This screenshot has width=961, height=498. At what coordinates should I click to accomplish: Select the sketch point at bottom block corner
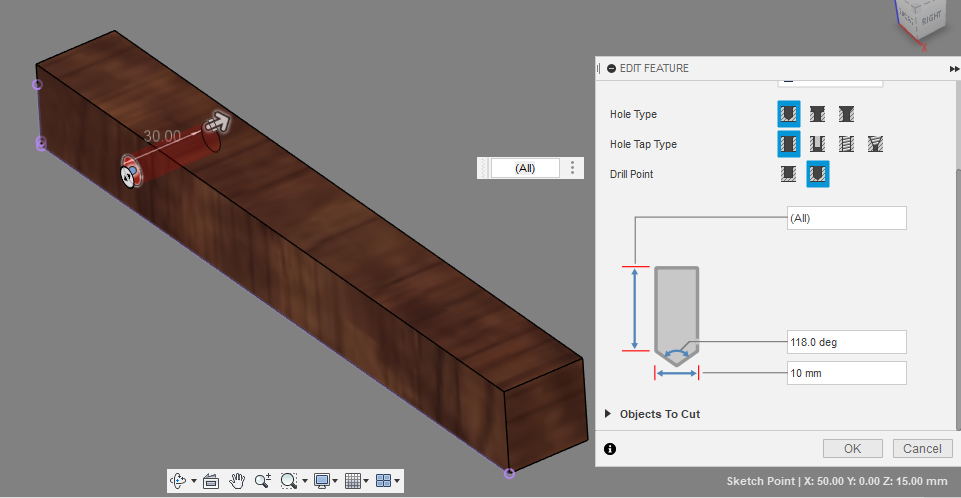509,473
